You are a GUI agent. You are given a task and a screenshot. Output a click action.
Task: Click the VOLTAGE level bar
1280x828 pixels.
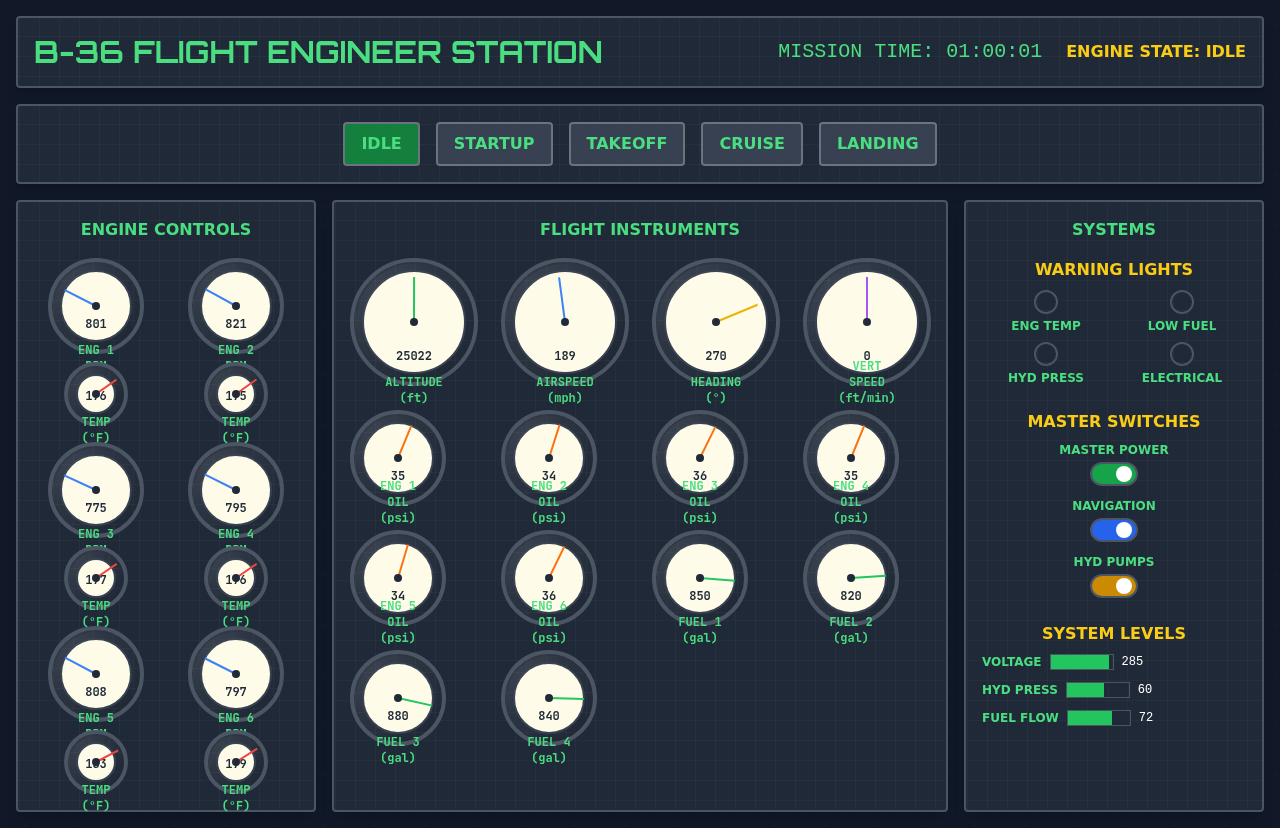1080,661
